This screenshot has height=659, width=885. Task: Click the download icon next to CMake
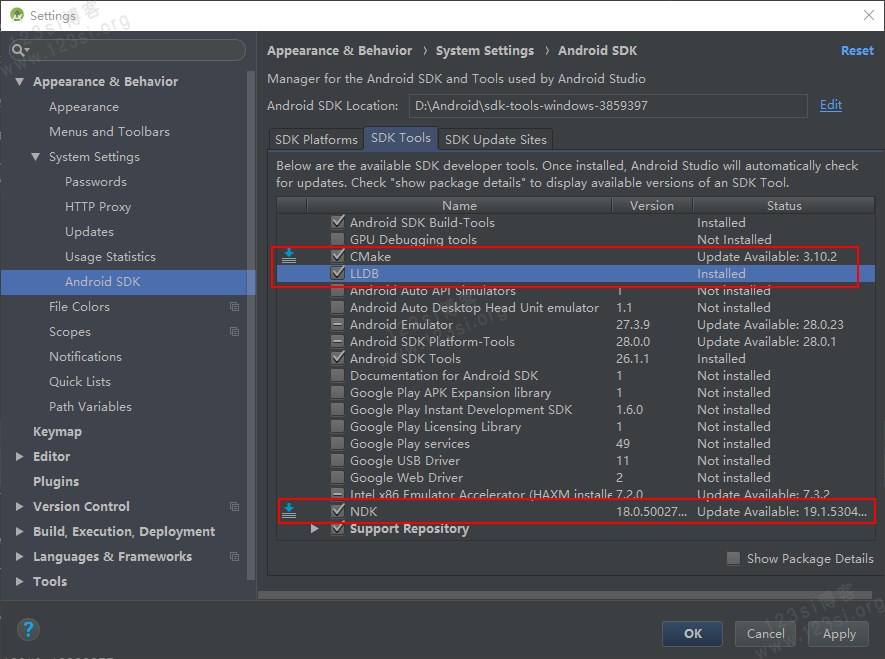click(x=289, y=256)
